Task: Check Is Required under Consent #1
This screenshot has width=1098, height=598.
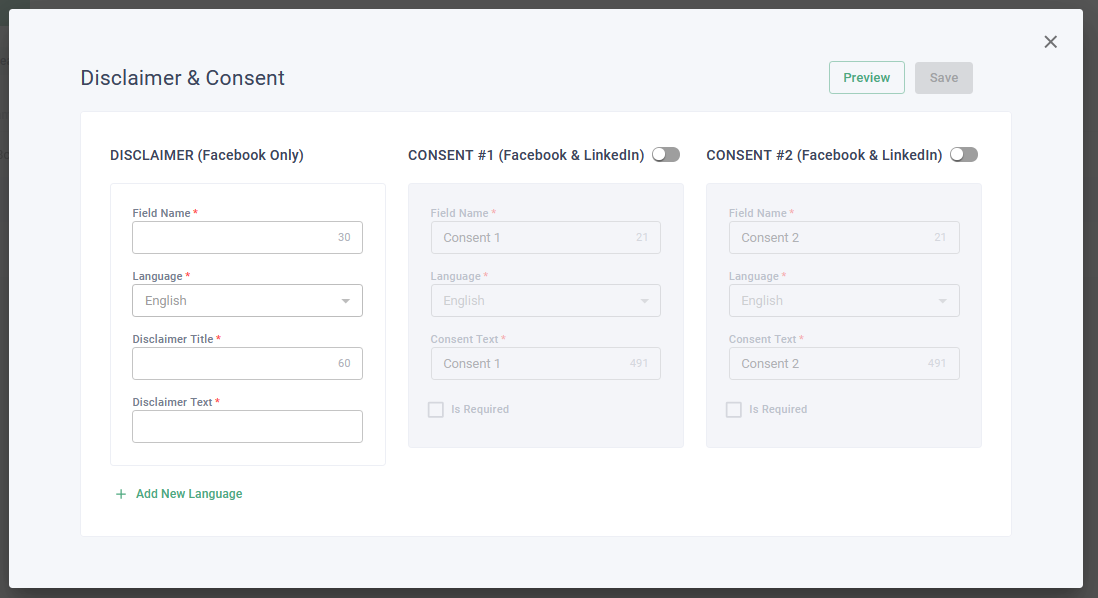Action: 436,410
